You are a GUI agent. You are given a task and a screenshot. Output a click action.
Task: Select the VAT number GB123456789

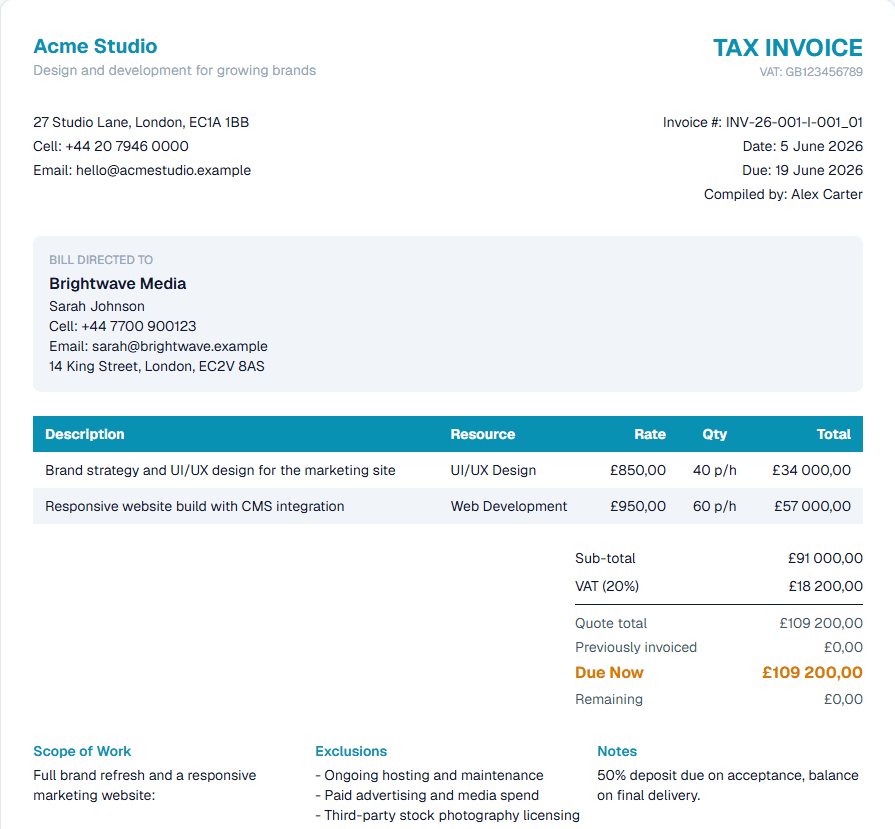pyautogui.click(x=824, y=72)
